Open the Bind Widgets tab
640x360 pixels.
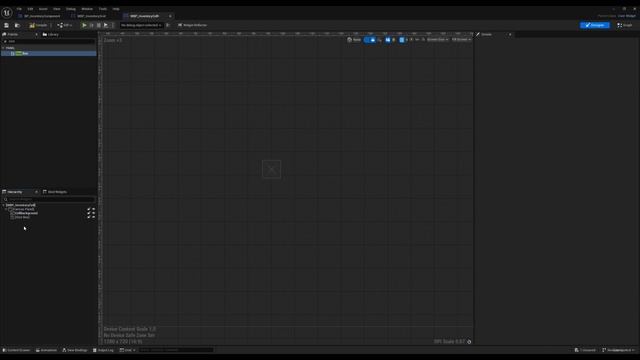tap(55, 192)
